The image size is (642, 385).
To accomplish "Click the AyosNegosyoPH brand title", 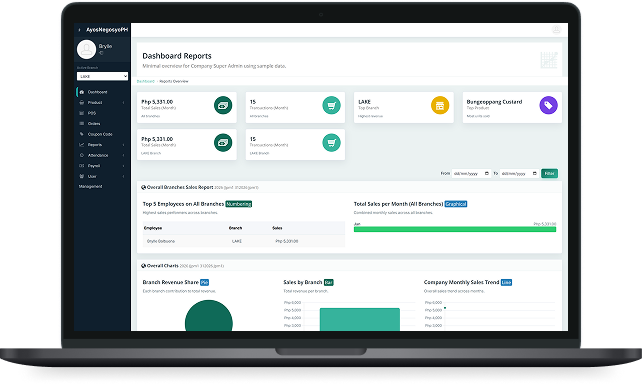I will coord(107,30).
